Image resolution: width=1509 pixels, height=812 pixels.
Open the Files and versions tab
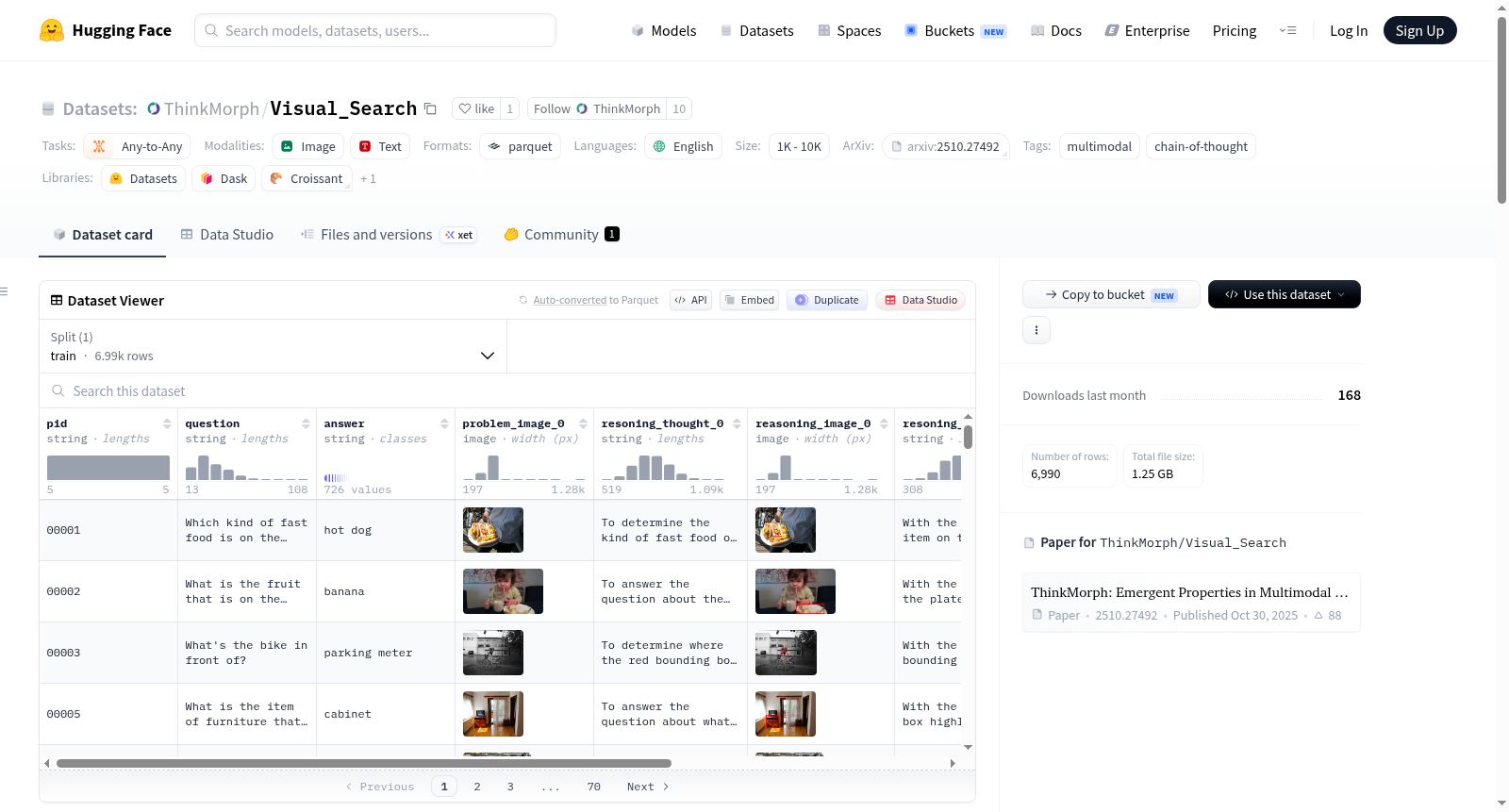click(x=388, y=234)
